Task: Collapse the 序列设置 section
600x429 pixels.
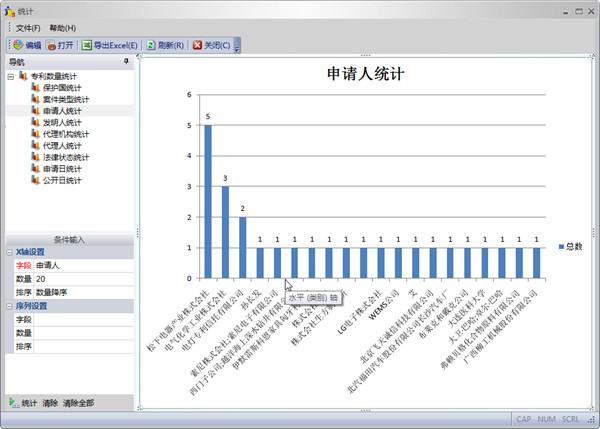Action: pos(10,306)
